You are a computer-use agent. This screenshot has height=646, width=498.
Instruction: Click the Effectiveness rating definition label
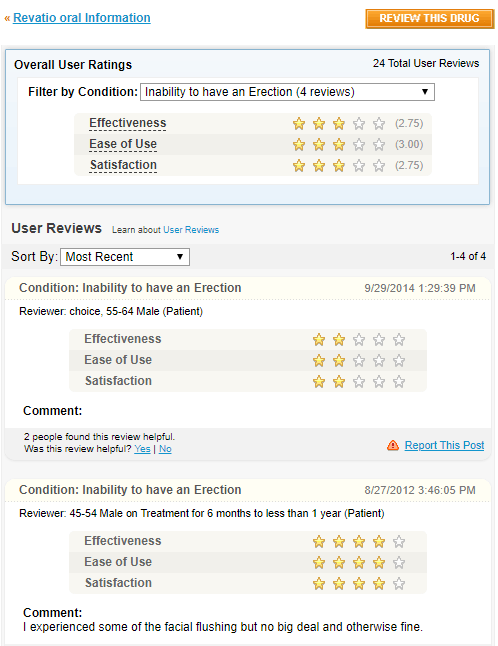[x=128, y=123]
